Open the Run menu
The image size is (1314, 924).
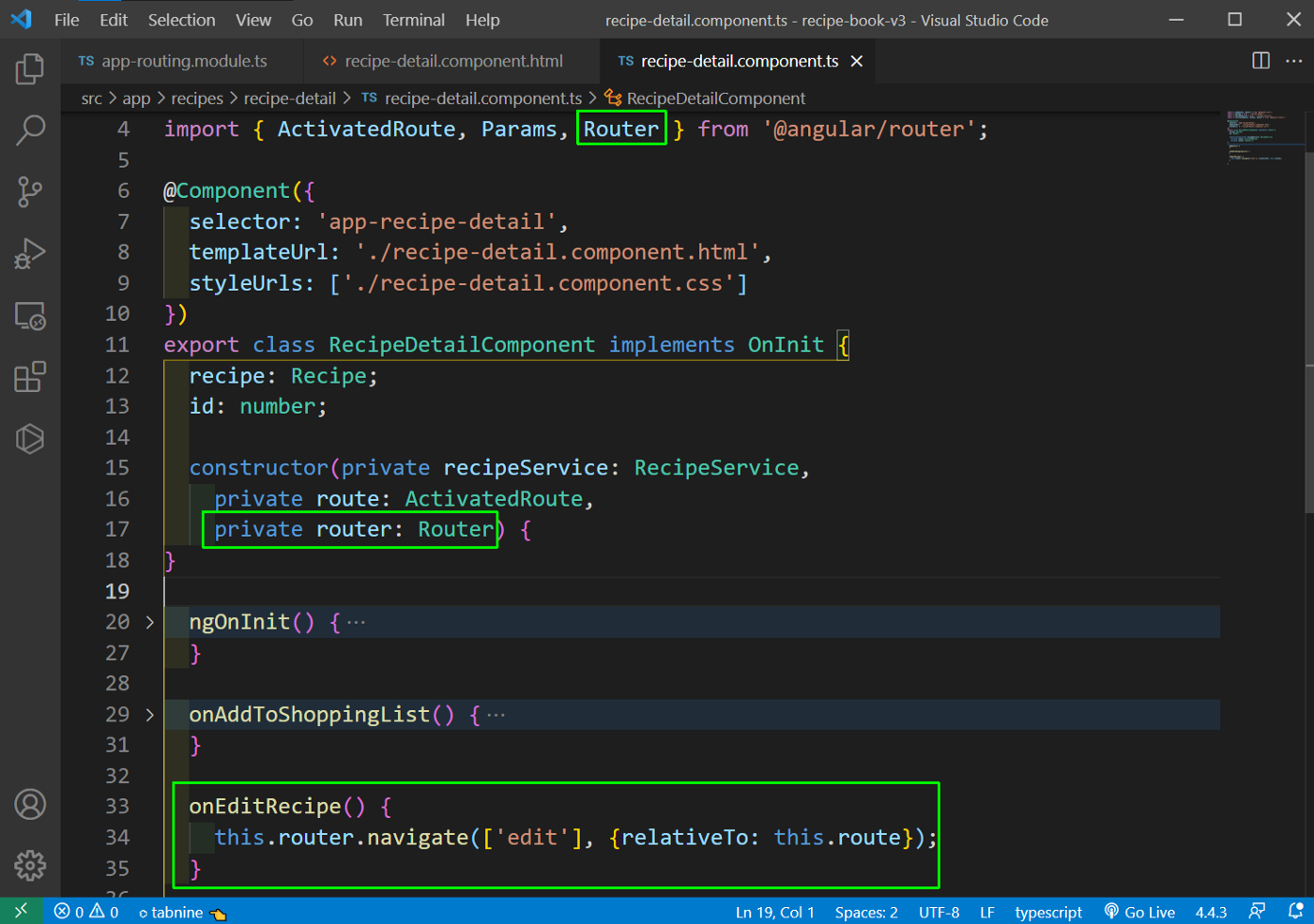click(x=348, y=20)
